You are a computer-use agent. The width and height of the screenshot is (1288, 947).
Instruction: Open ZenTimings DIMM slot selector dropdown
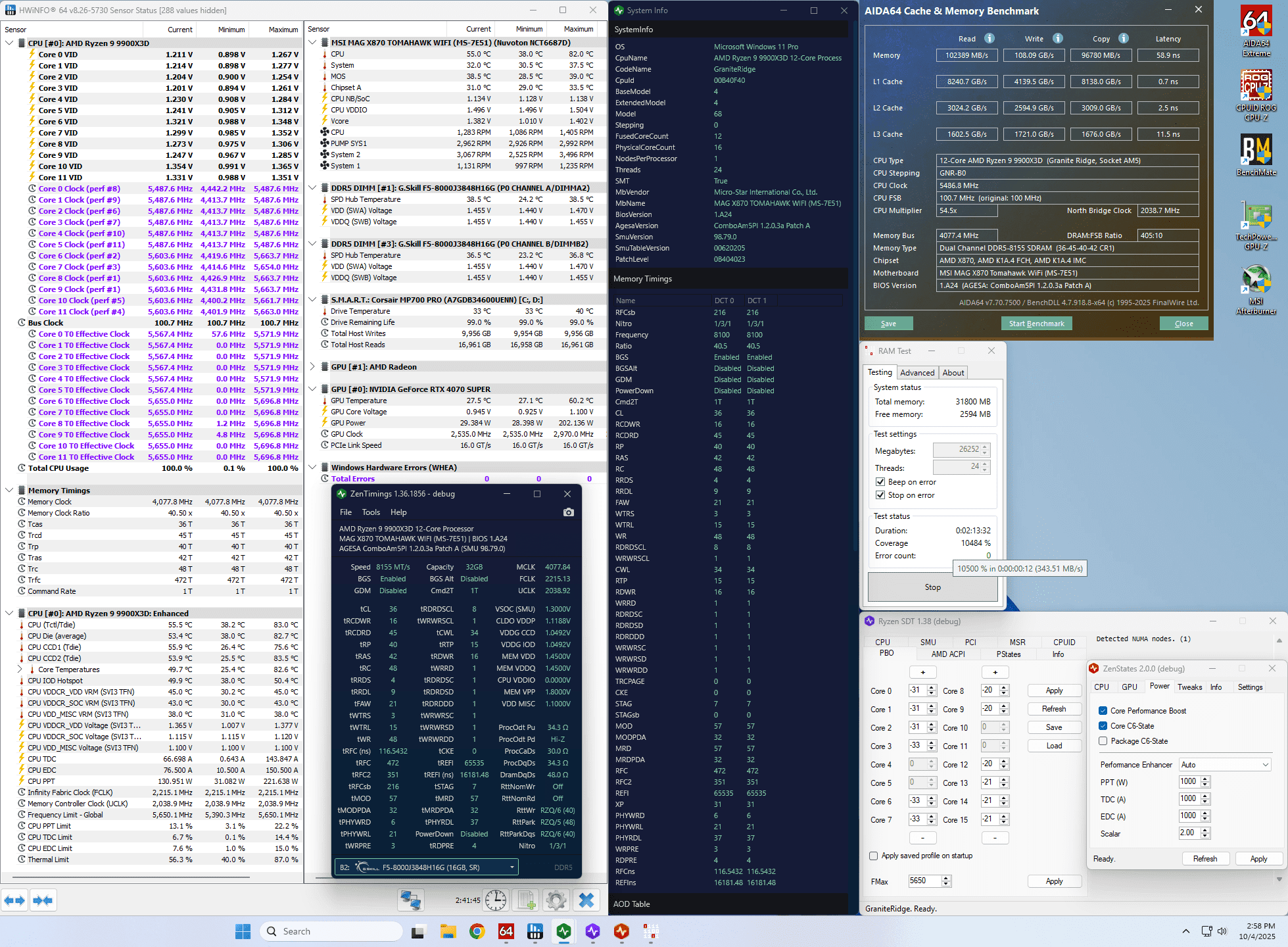(426, 867)
